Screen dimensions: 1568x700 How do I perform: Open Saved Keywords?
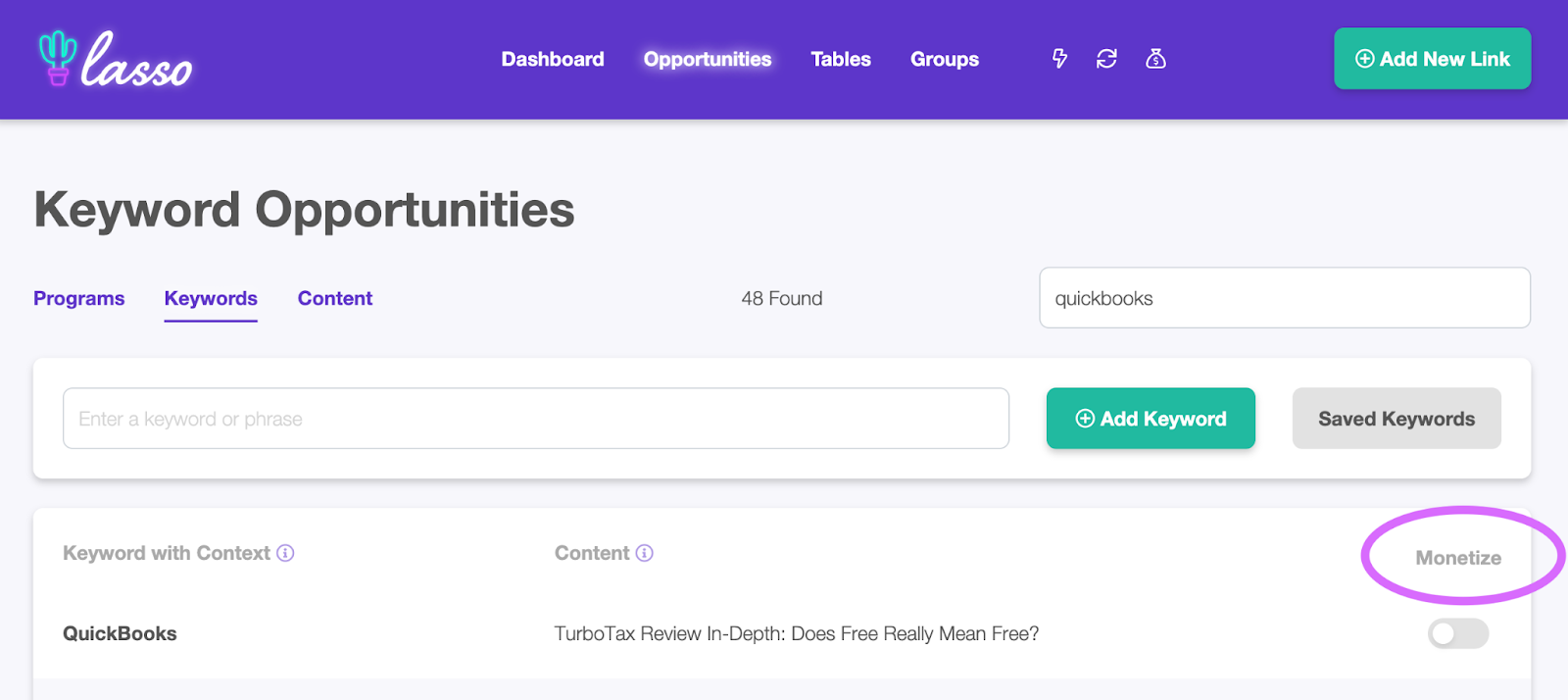(1396, 419)
